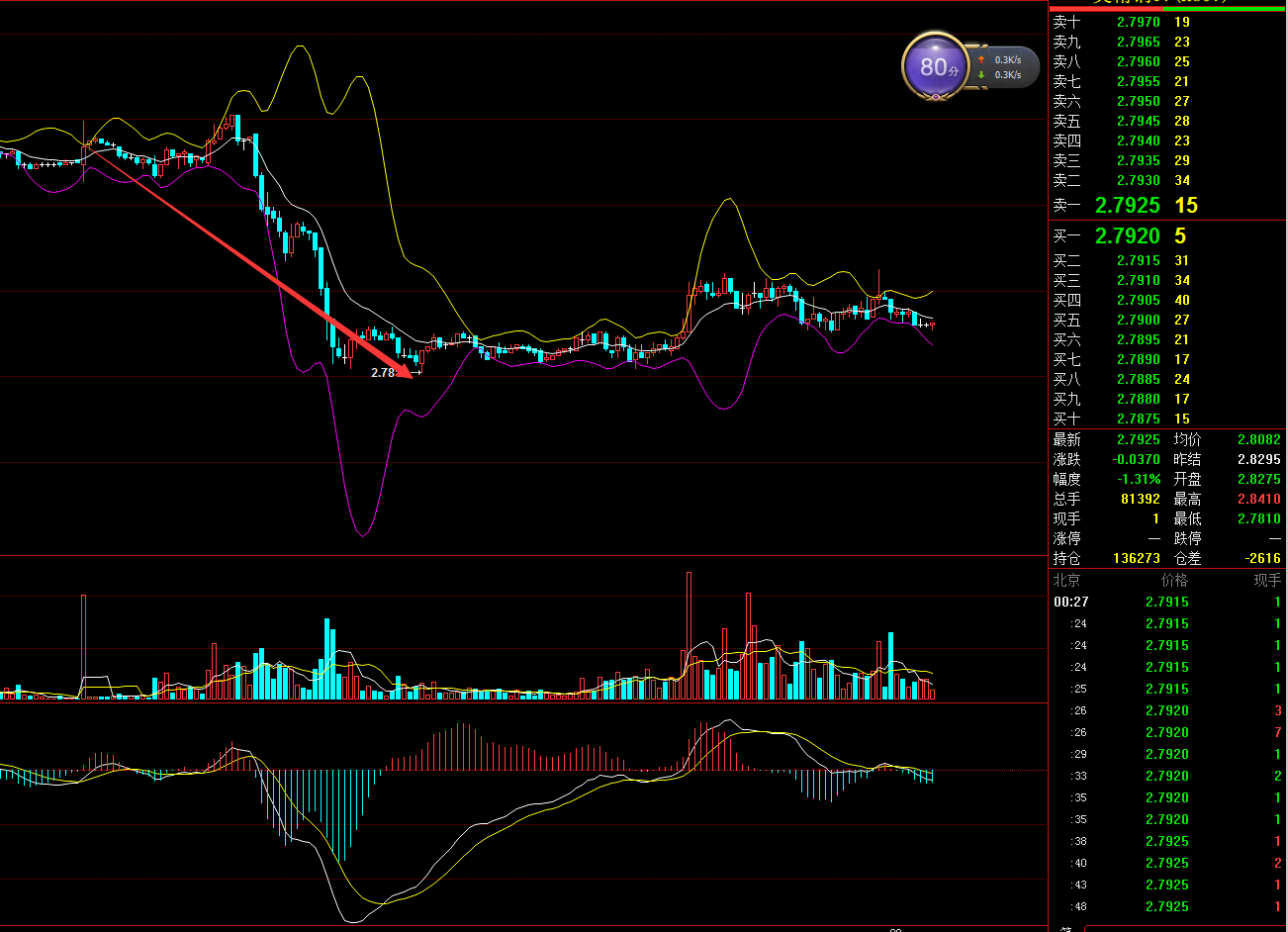The height and width of the screenshot is (932, 1288).
Task: Click the 最低 low price 2.7810
Action: [1258, 518]
